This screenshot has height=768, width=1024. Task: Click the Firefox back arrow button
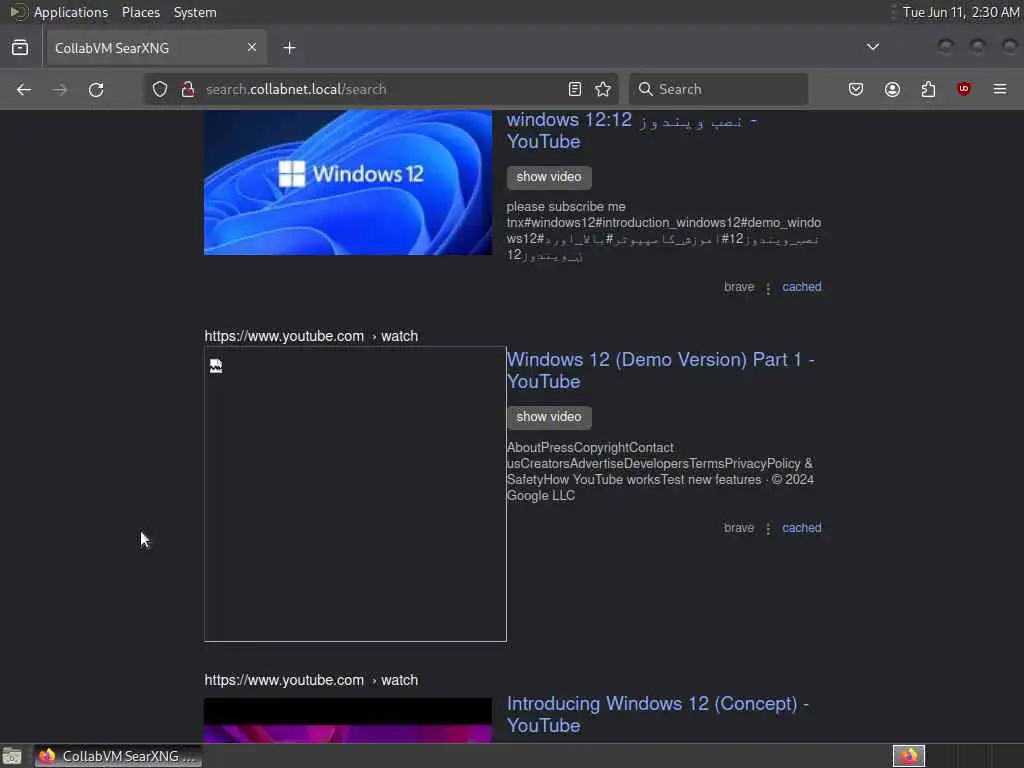coord(24,89)
